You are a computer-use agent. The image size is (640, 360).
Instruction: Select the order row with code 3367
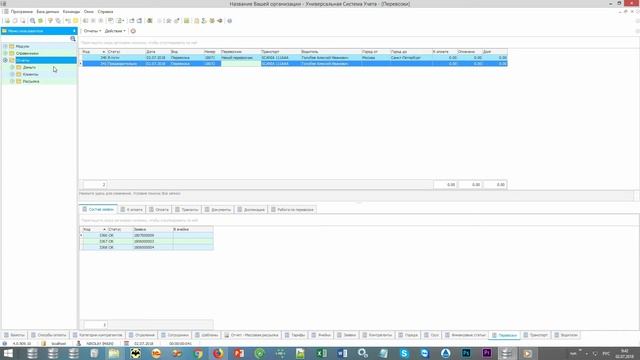point(147,241)
